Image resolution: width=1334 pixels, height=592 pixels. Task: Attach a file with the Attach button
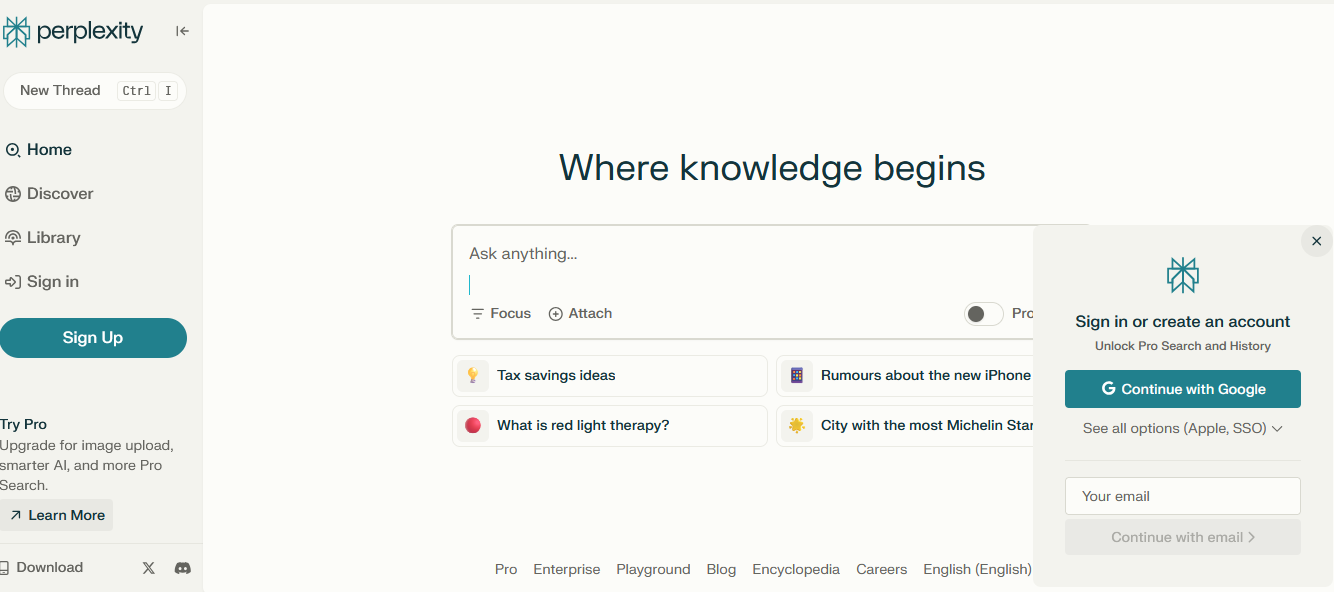pos(580,314)
